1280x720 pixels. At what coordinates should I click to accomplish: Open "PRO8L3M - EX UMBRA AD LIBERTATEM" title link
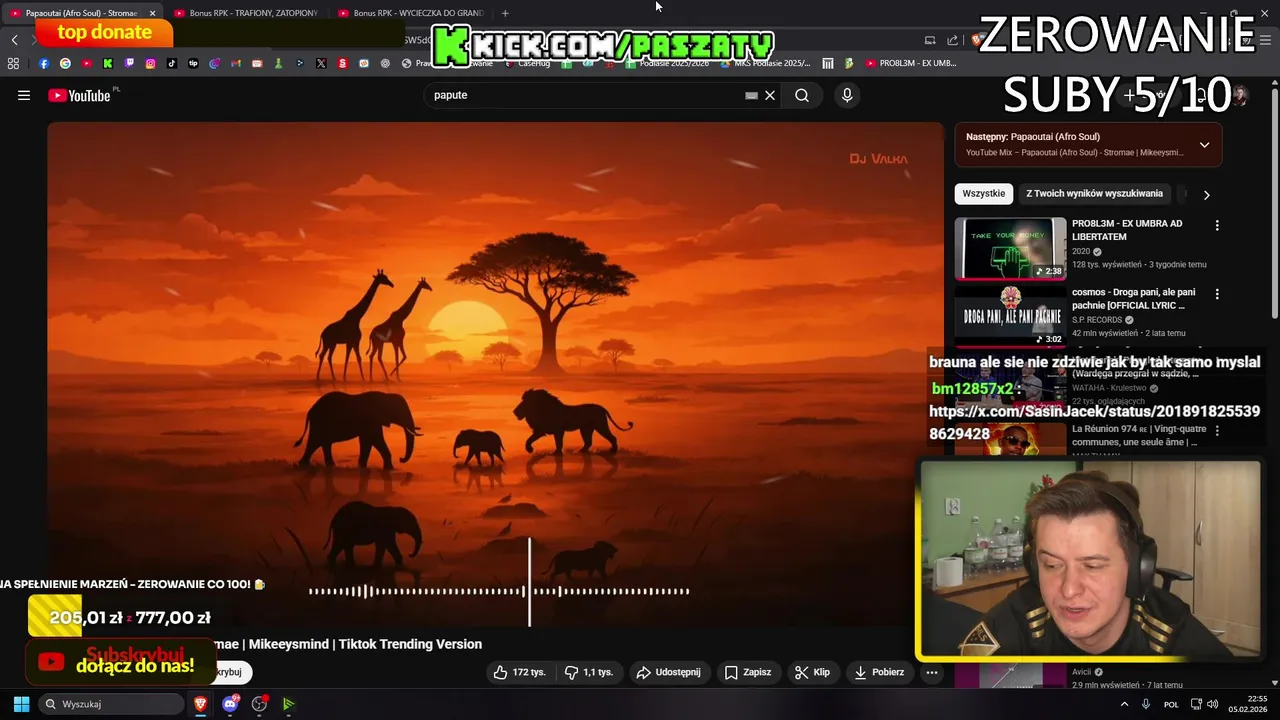coord(1127,230)
